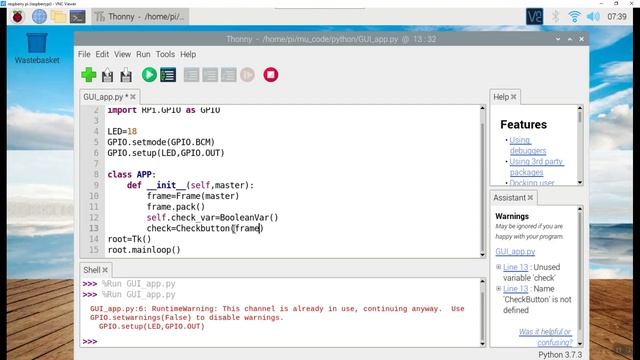Open the Wastebasket desktop icon
The image size is (640, 360).
(x=37, y=48)
